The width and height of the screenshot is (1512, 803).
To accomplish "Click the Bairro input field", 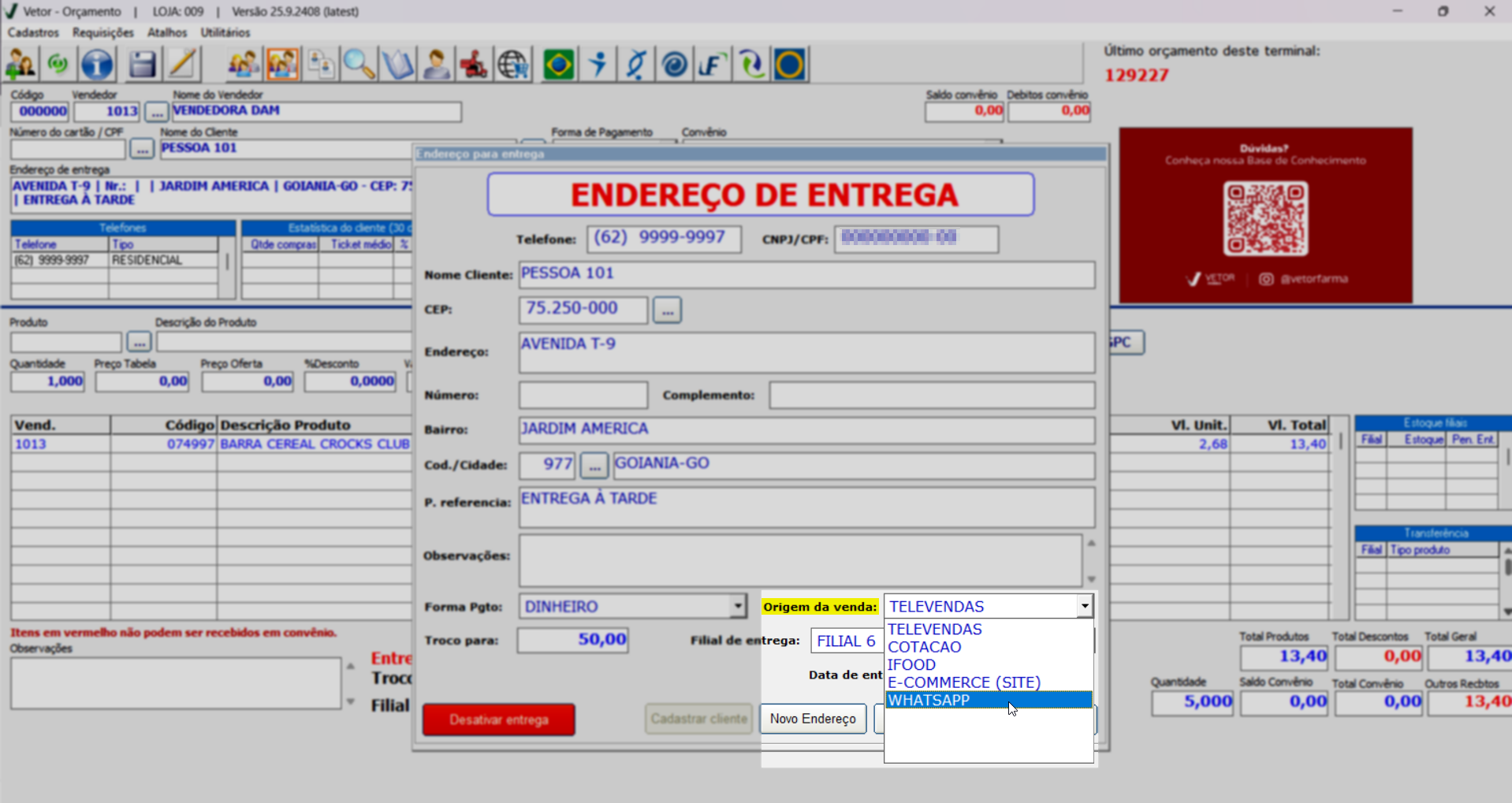I will click(806, 430).
